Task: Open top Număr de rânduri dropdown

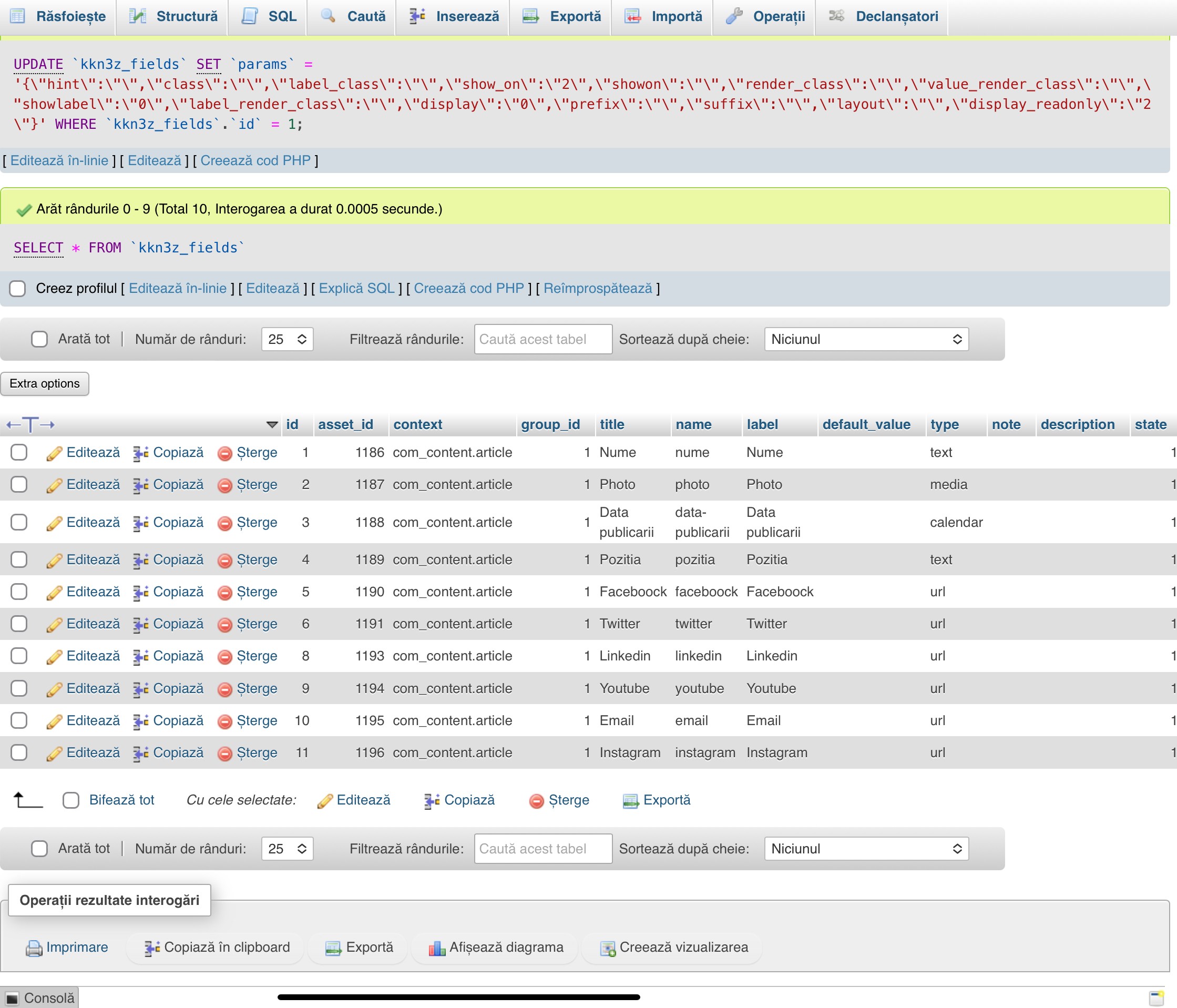Action: coord(287,339)
